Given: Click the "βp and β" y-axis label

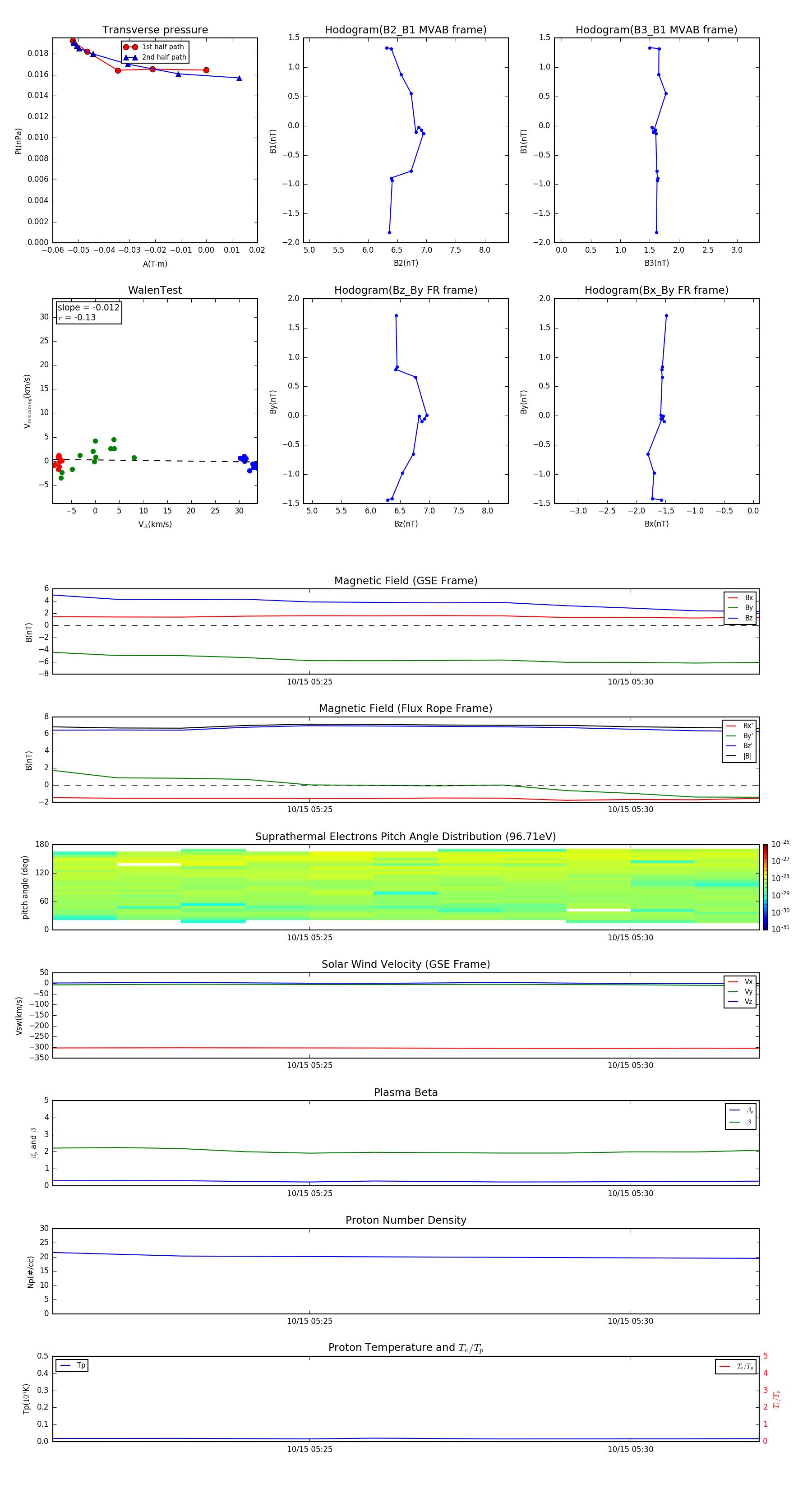Looking at the screenshot, I should (x=33, y=1143).
